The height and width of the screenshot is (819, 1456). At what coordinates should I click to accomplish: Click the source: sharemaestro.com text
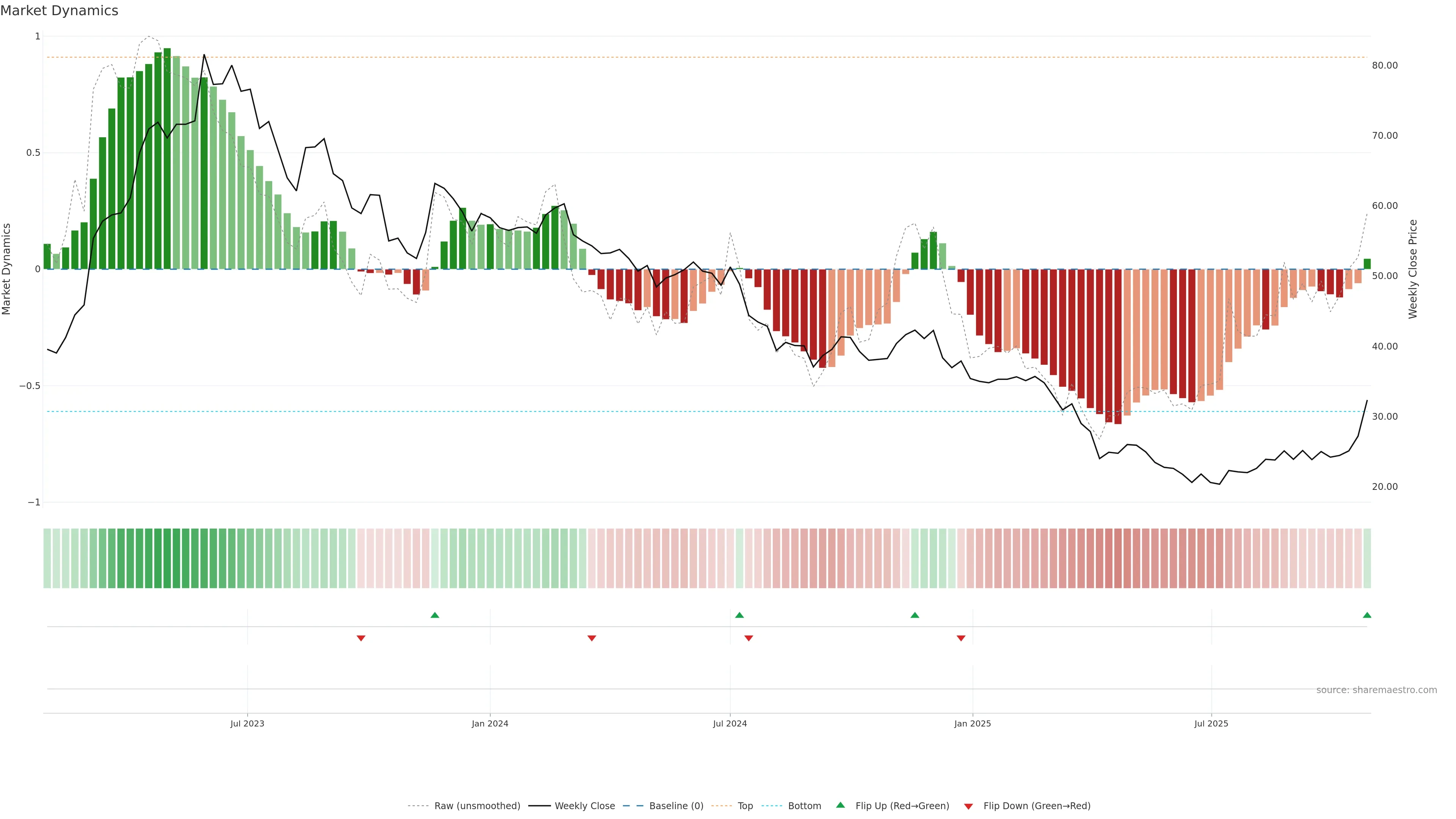coord(1376,690)
